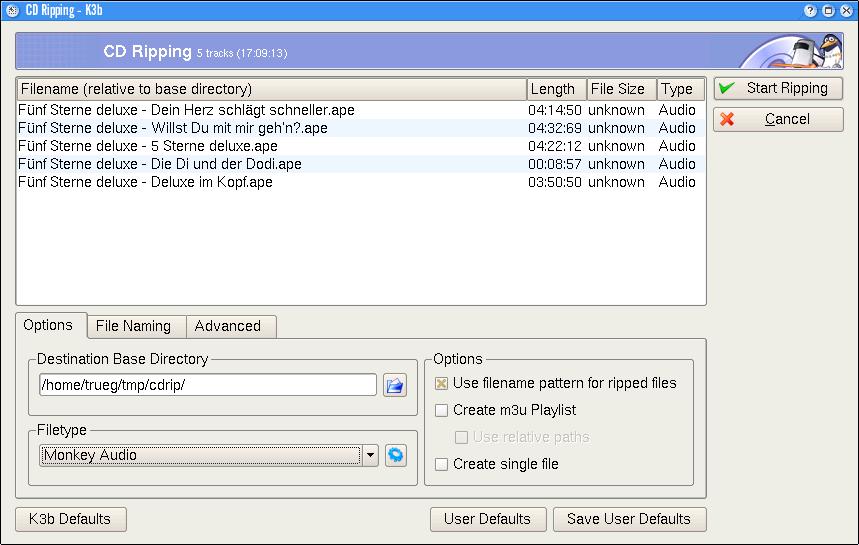Select track 5 Sterne deluxe.ape
Screen dimensions: 859x545
coord(148,146)
